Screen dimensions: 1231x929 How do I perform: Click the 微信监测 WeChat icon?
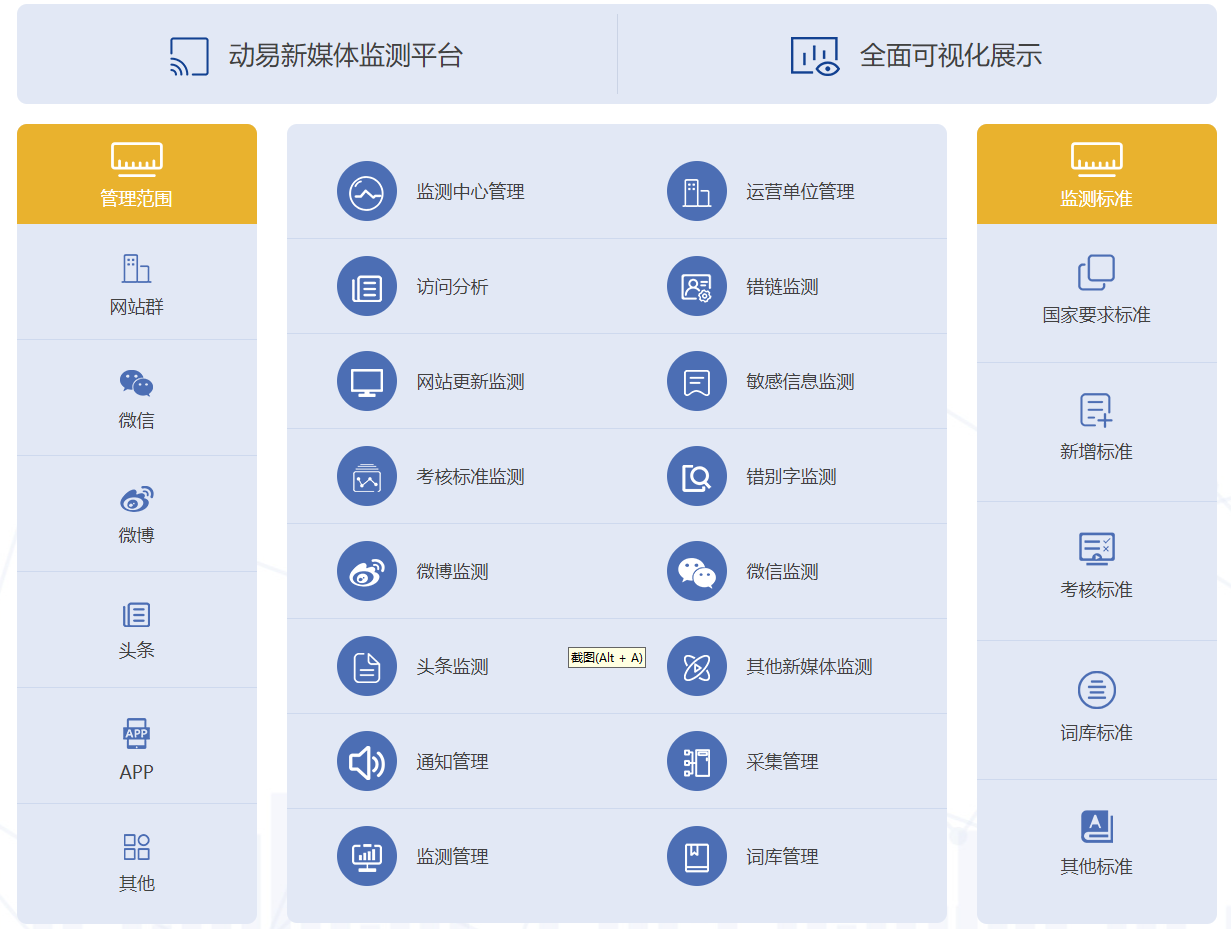[x=697, y=571]
